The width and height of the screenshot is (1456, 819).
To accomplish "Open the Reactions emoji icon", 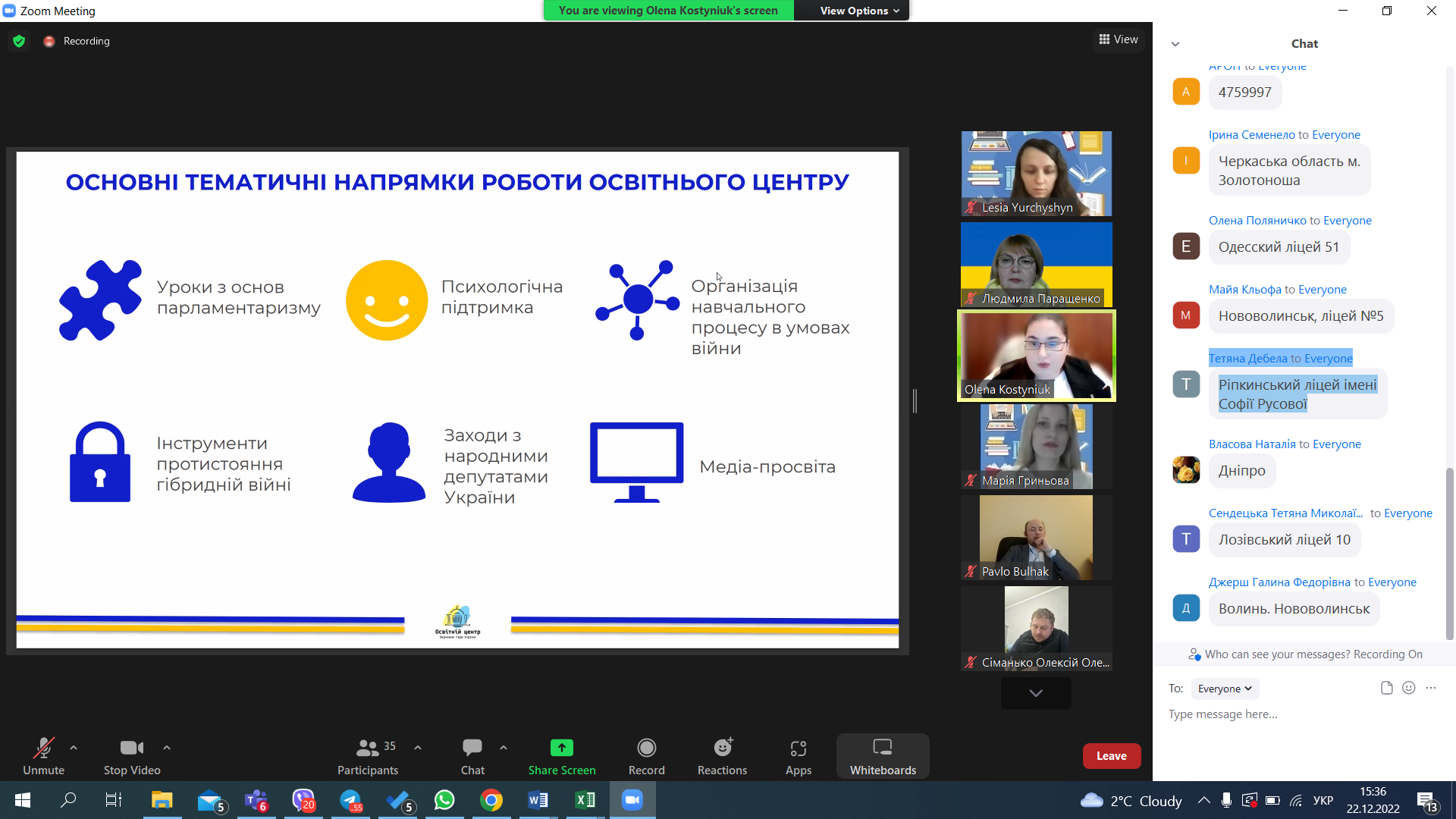I will pyautogui.click(x=723, y=748).
